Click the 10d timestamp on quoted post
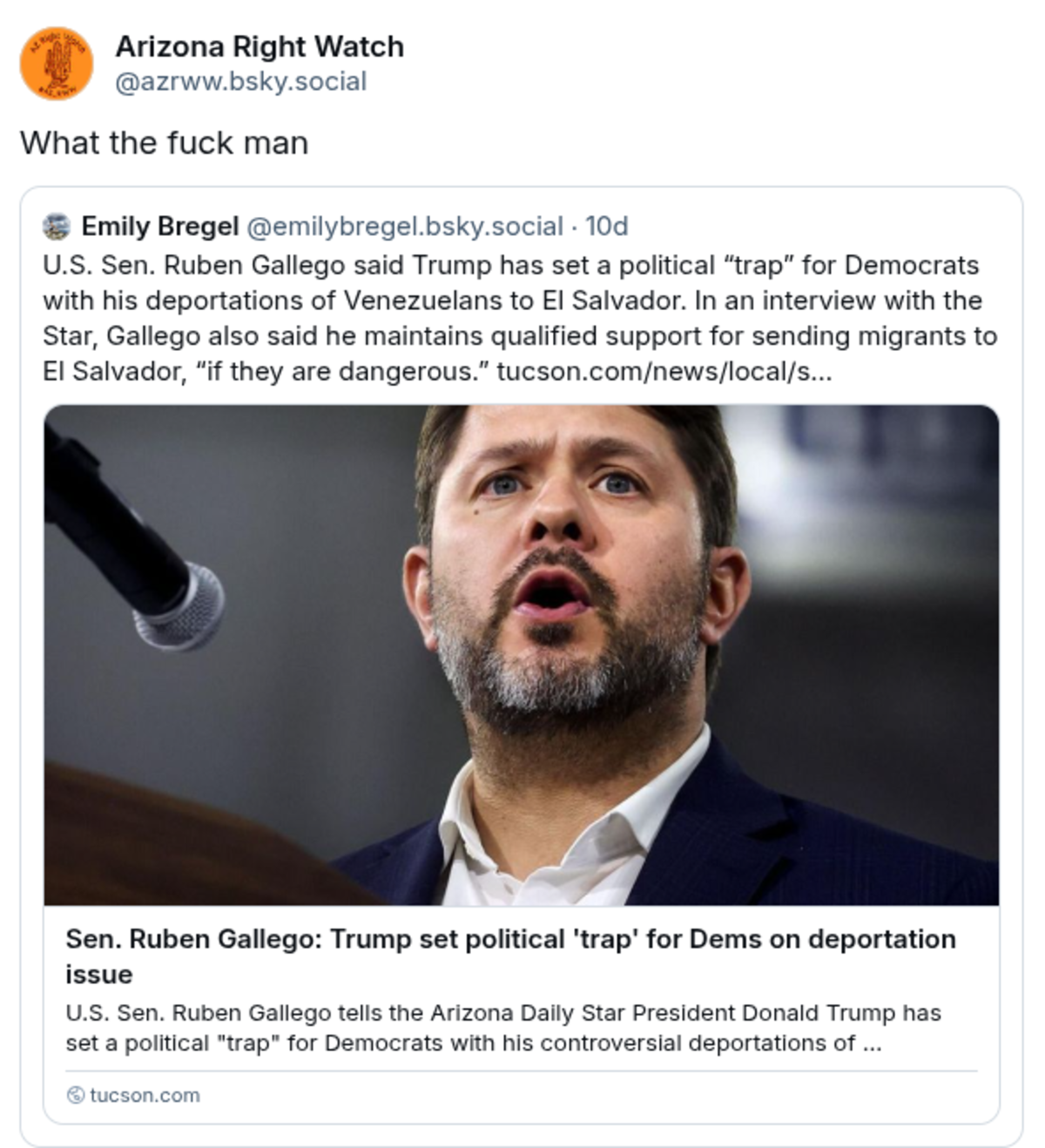Screen dimensions: 1045x1148 click(x=607, y=226)
